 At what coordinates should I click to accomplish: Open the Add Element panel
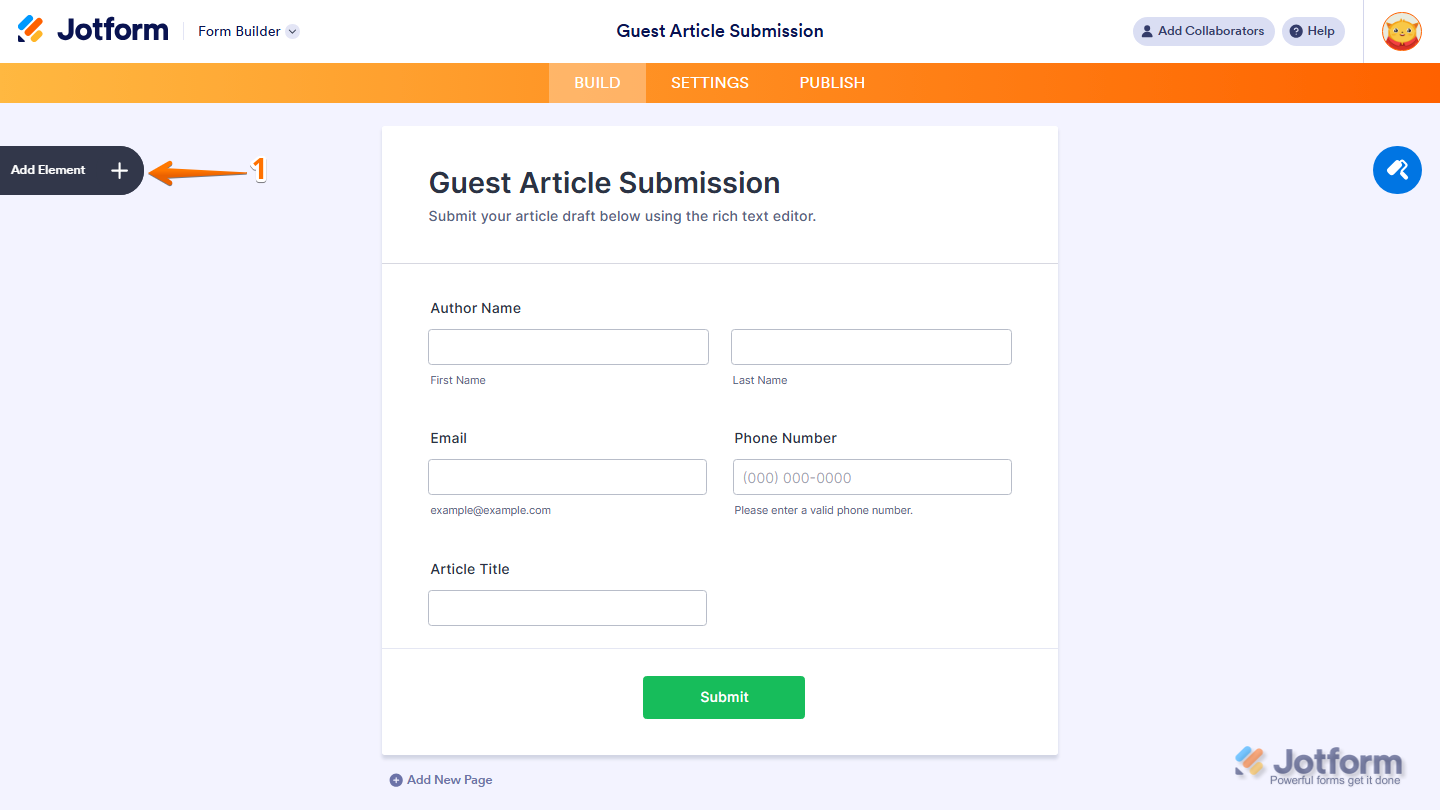[47, 170]
